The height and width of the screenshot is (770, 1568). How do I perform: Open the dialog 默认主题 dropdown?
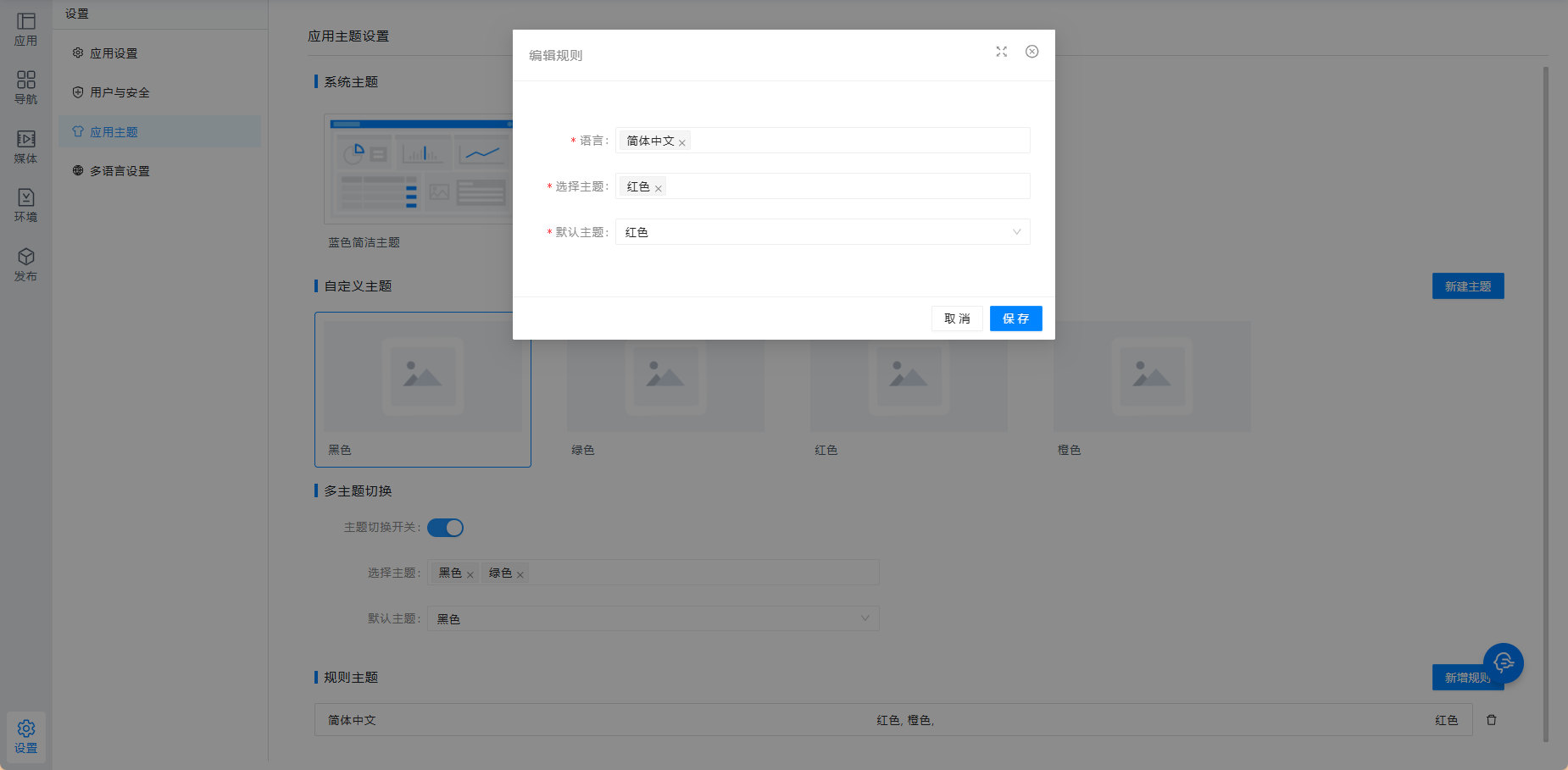pyautogui.click(x=822, y=232)
